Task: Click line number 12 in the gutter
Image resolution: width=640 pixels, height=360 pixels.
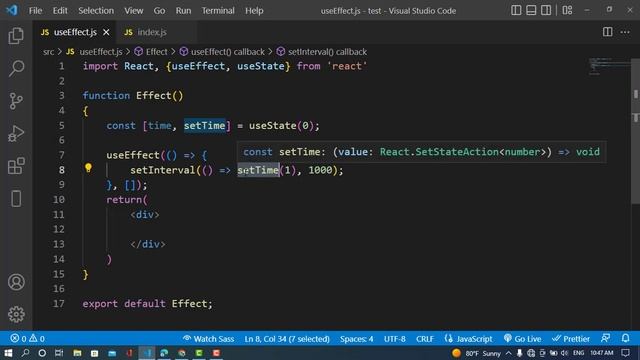Action: click(58, 229)
